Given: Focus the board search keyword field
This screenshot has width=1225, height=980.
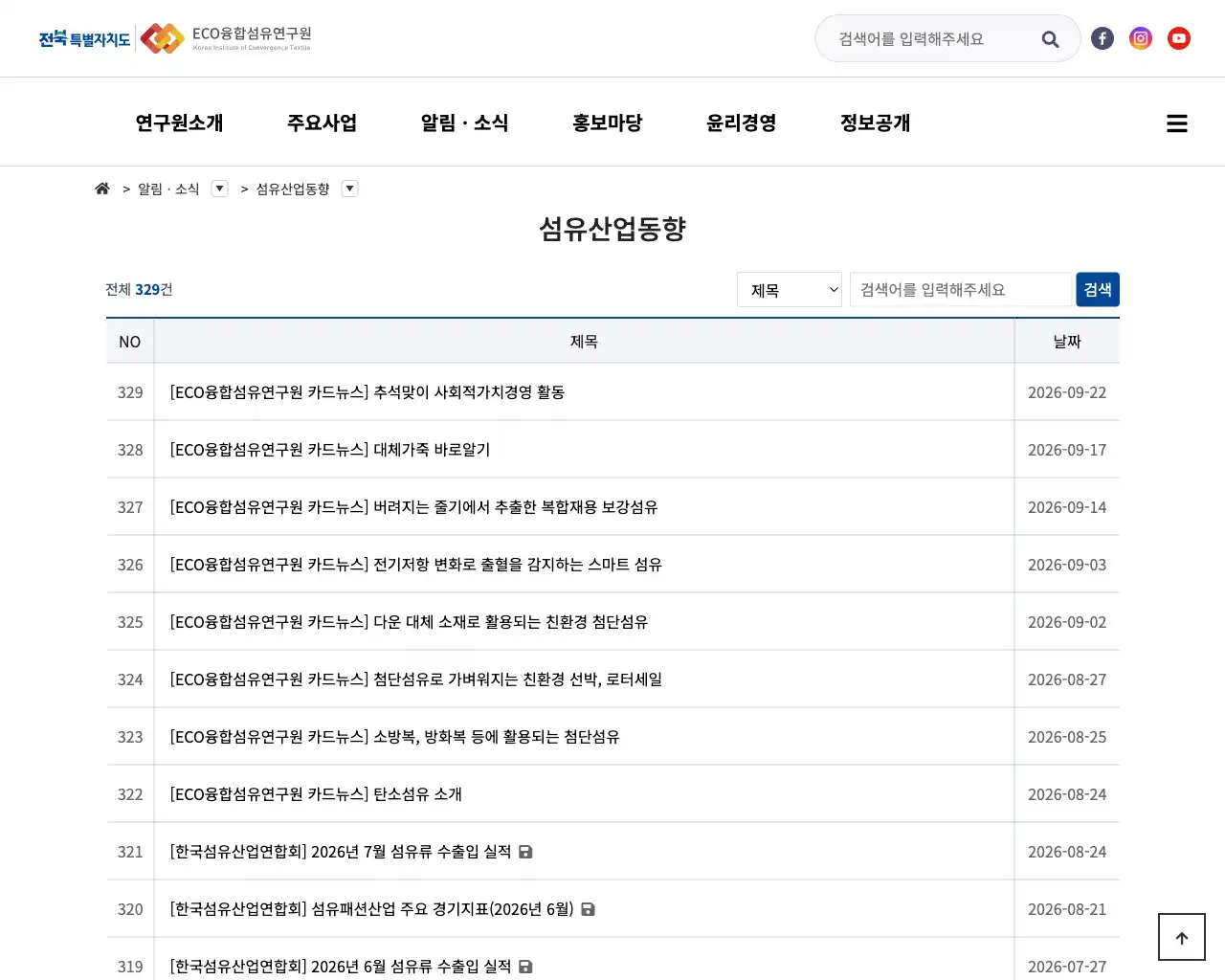Looking at the screenshot, I should [x=961, y=290].
